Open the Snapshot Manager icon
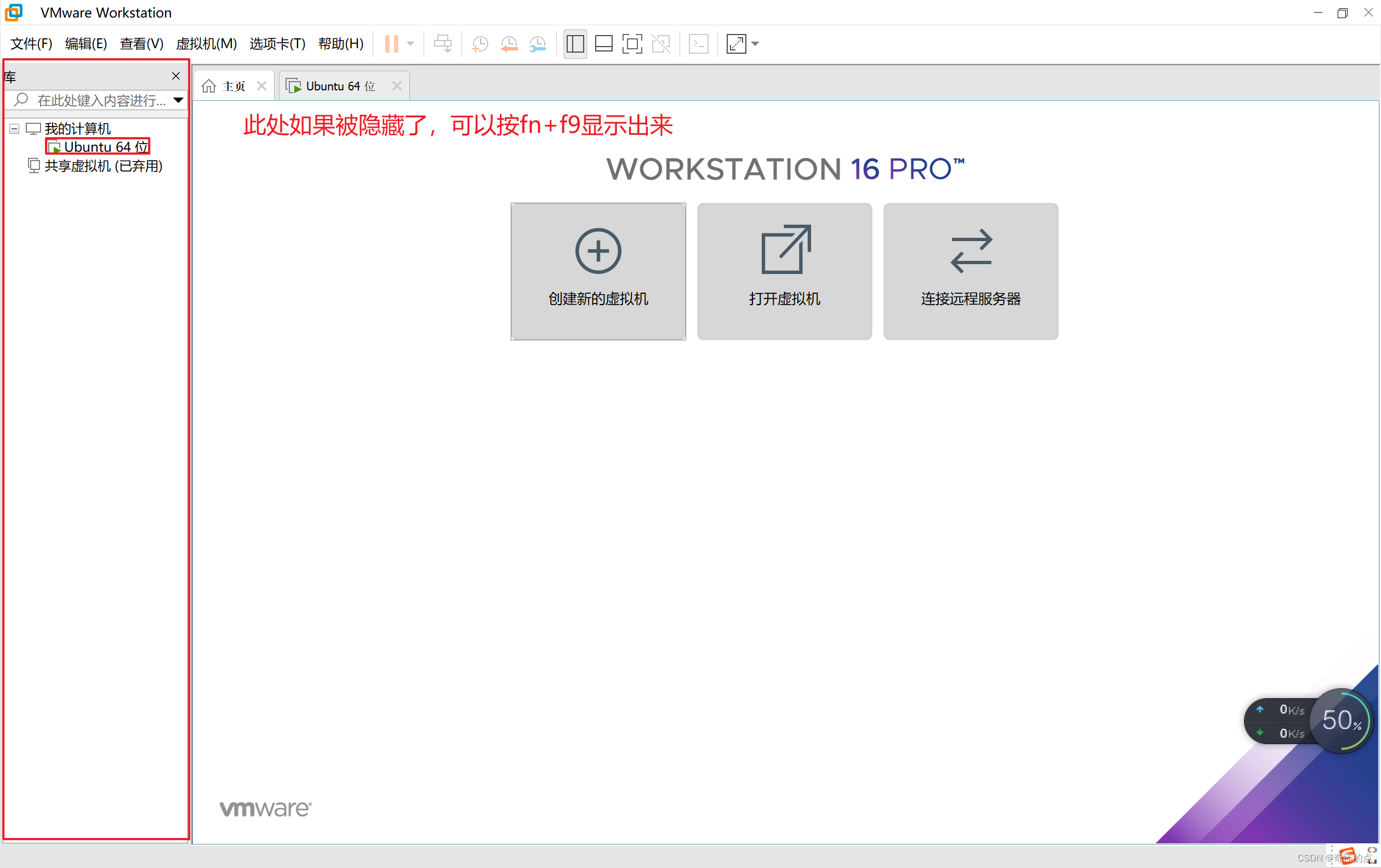The image size is (1381, 868). (538, 44)
